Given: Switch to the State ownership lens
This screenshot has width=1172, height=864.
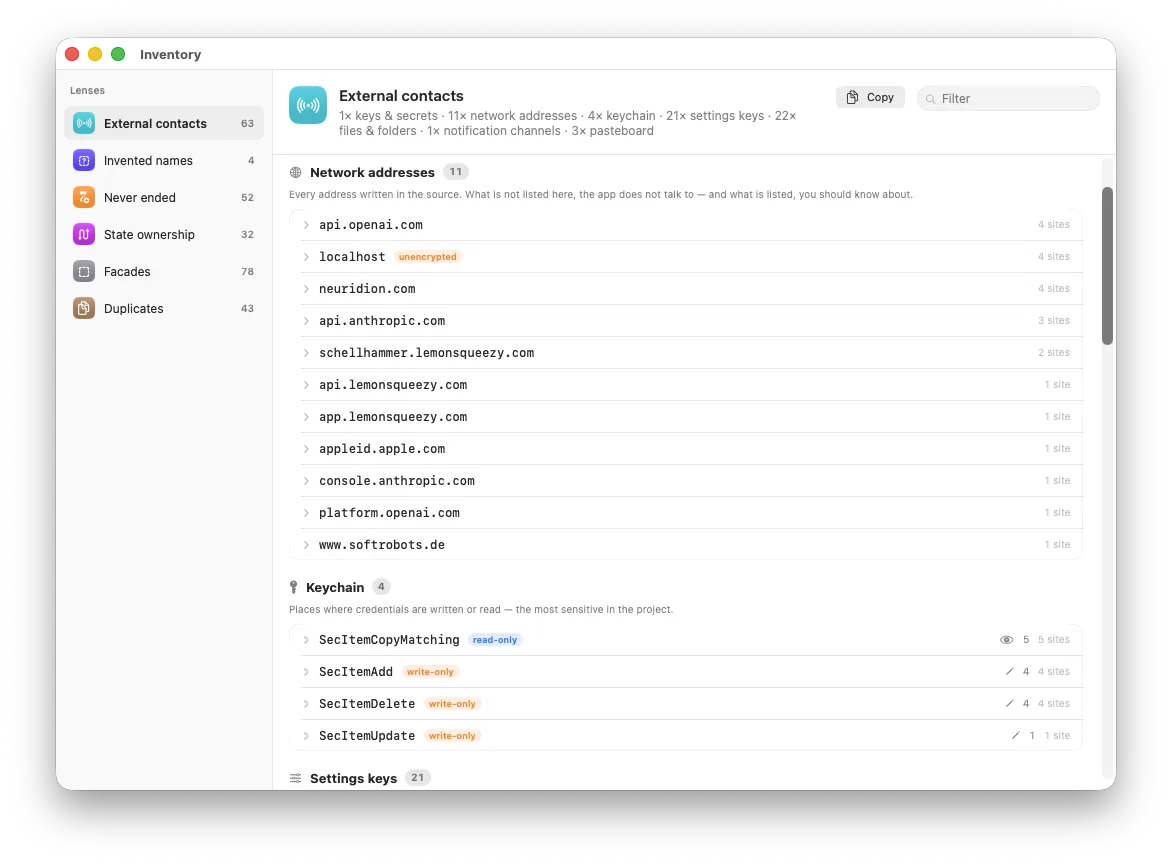Looking at the screenshot, I should pyautogui.click(x=164, y=235).
